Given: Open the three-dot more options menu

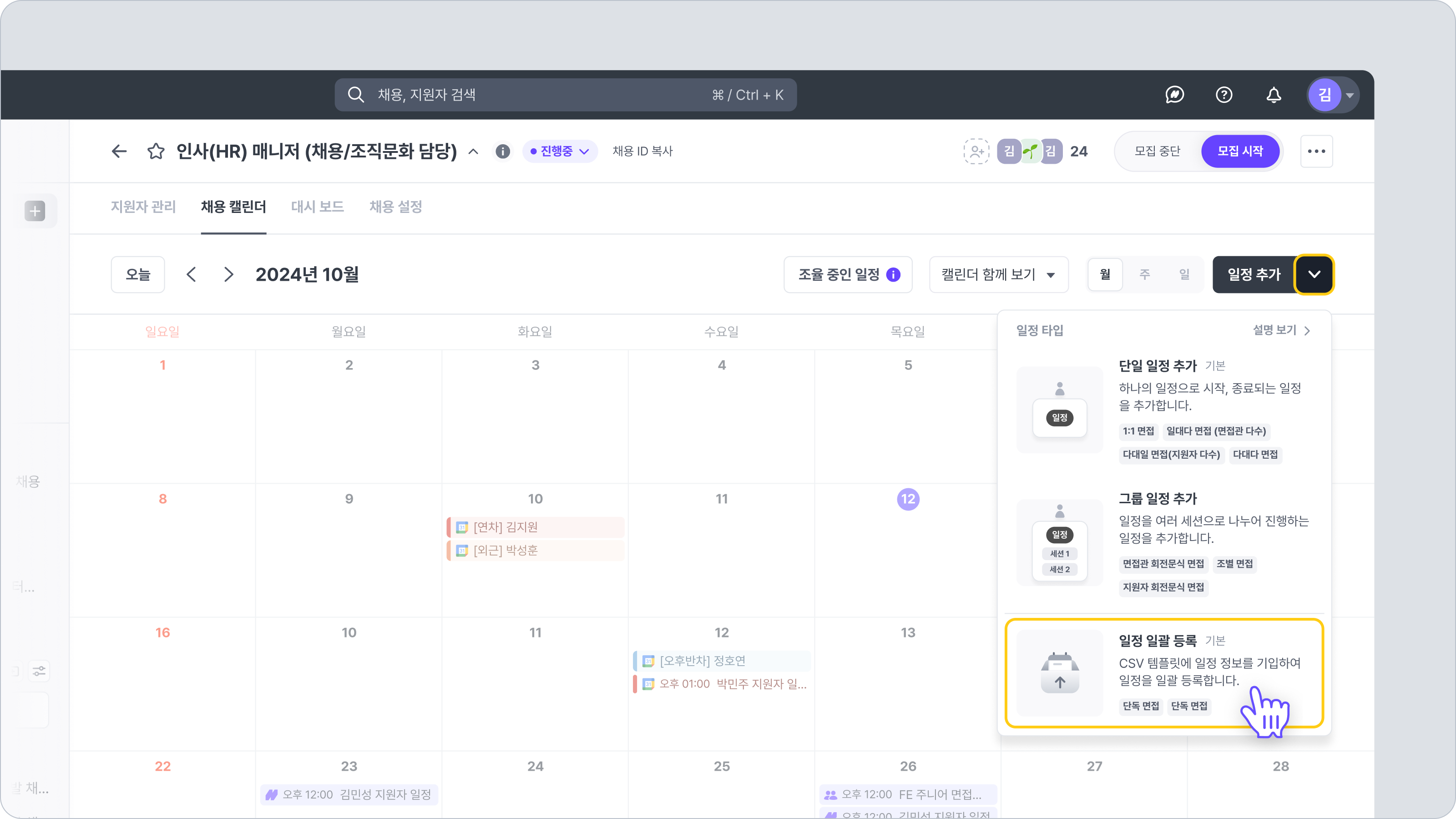Looking at the screenshot, I should 1316,151.
